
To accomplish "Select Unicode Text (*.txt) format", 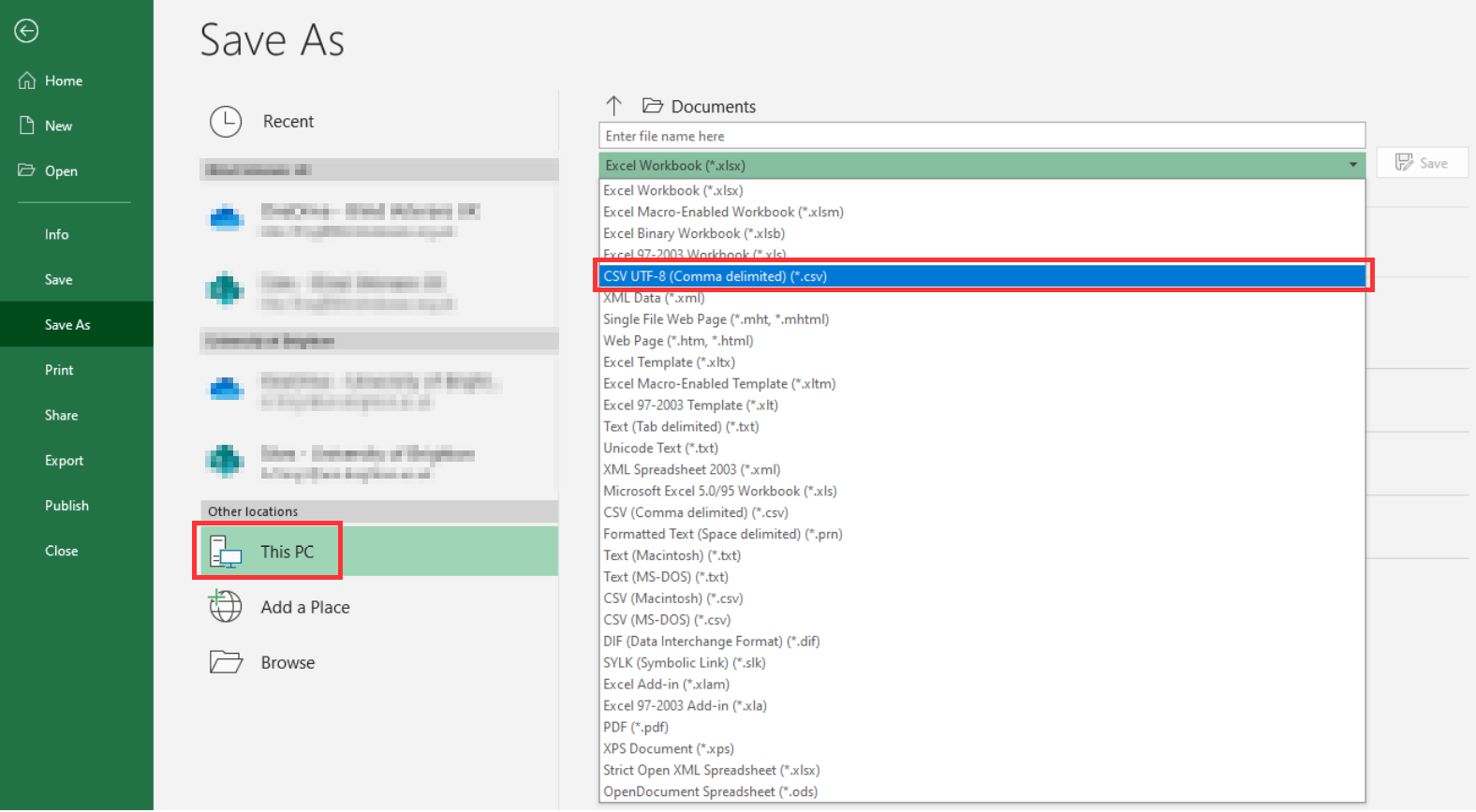I will [x=982, y=449].
